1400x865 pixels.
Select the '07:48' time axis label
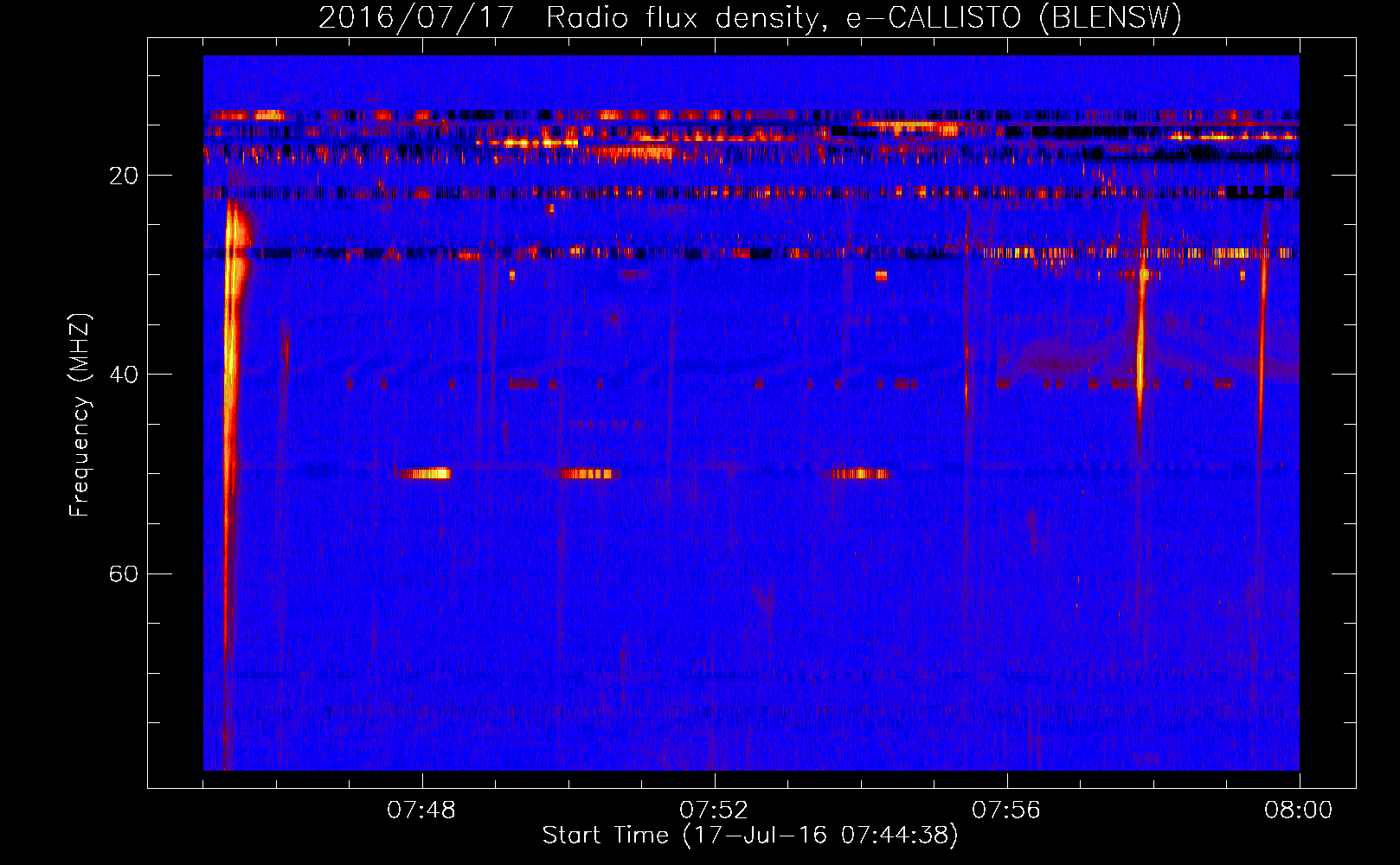421,811
